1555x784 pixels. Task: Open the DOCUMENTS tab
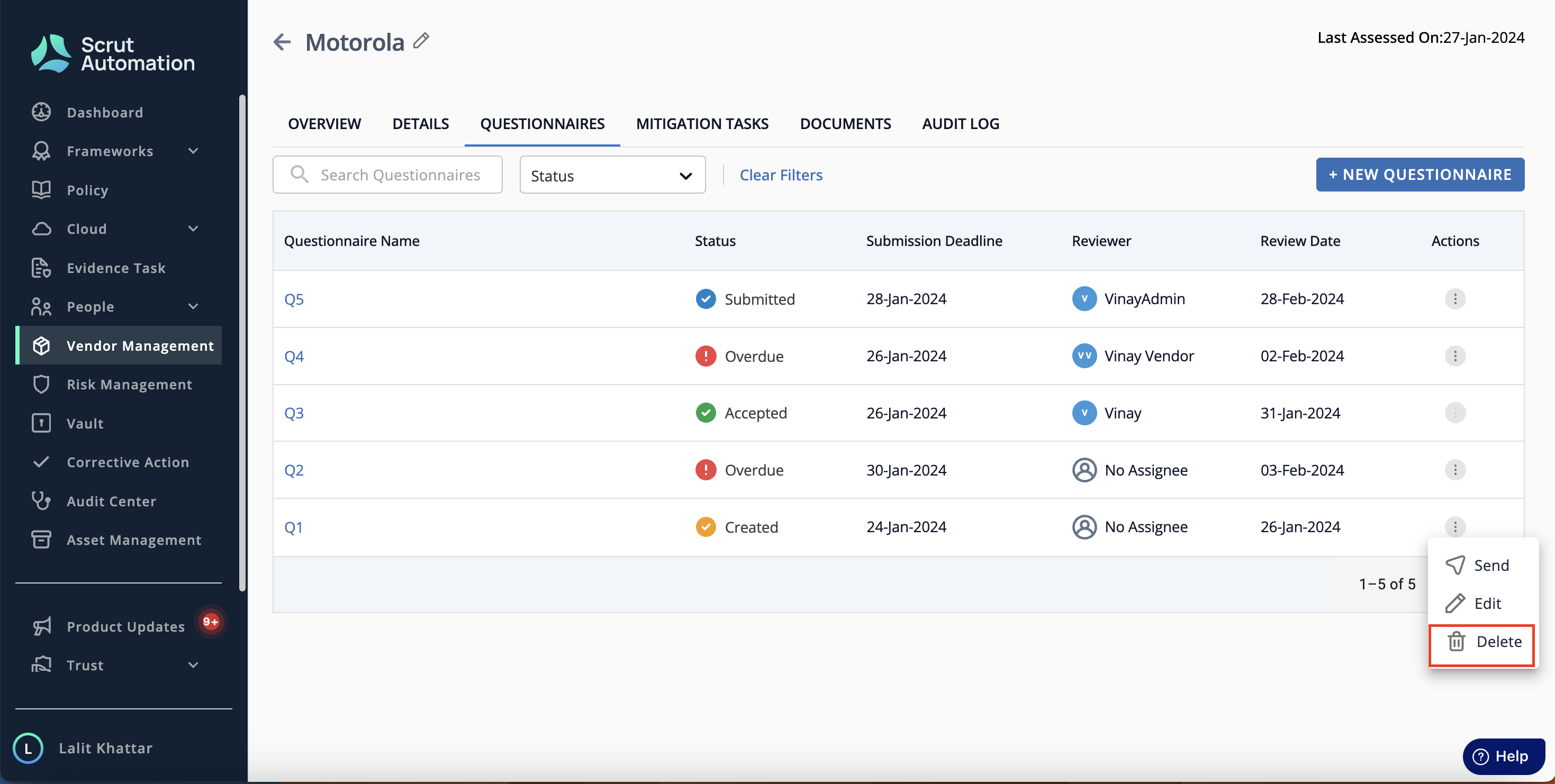pos(845,124)
